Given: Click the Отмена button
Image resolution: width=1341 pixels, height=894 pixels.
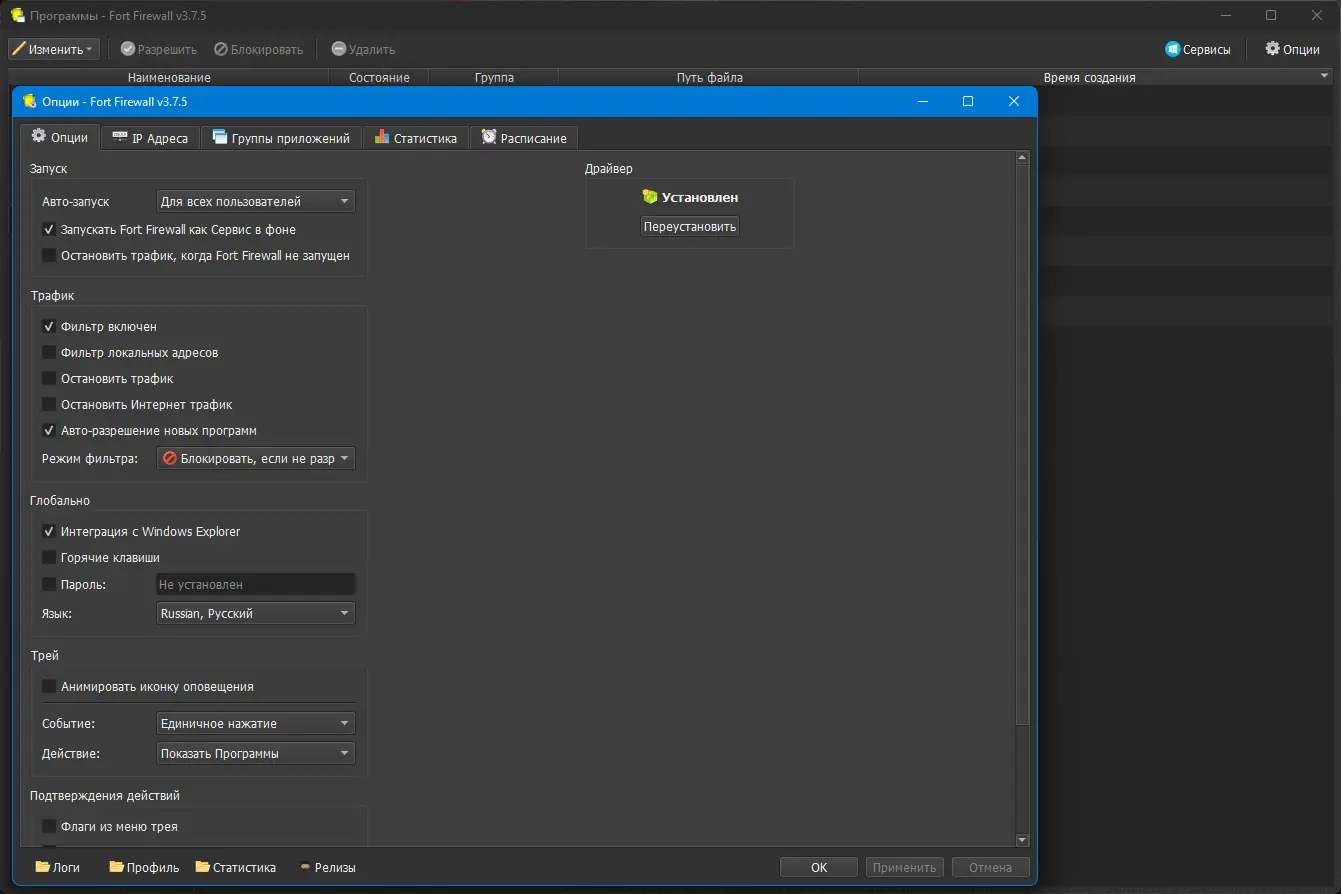Looking at the screenshot, I should tap(990, 867).
